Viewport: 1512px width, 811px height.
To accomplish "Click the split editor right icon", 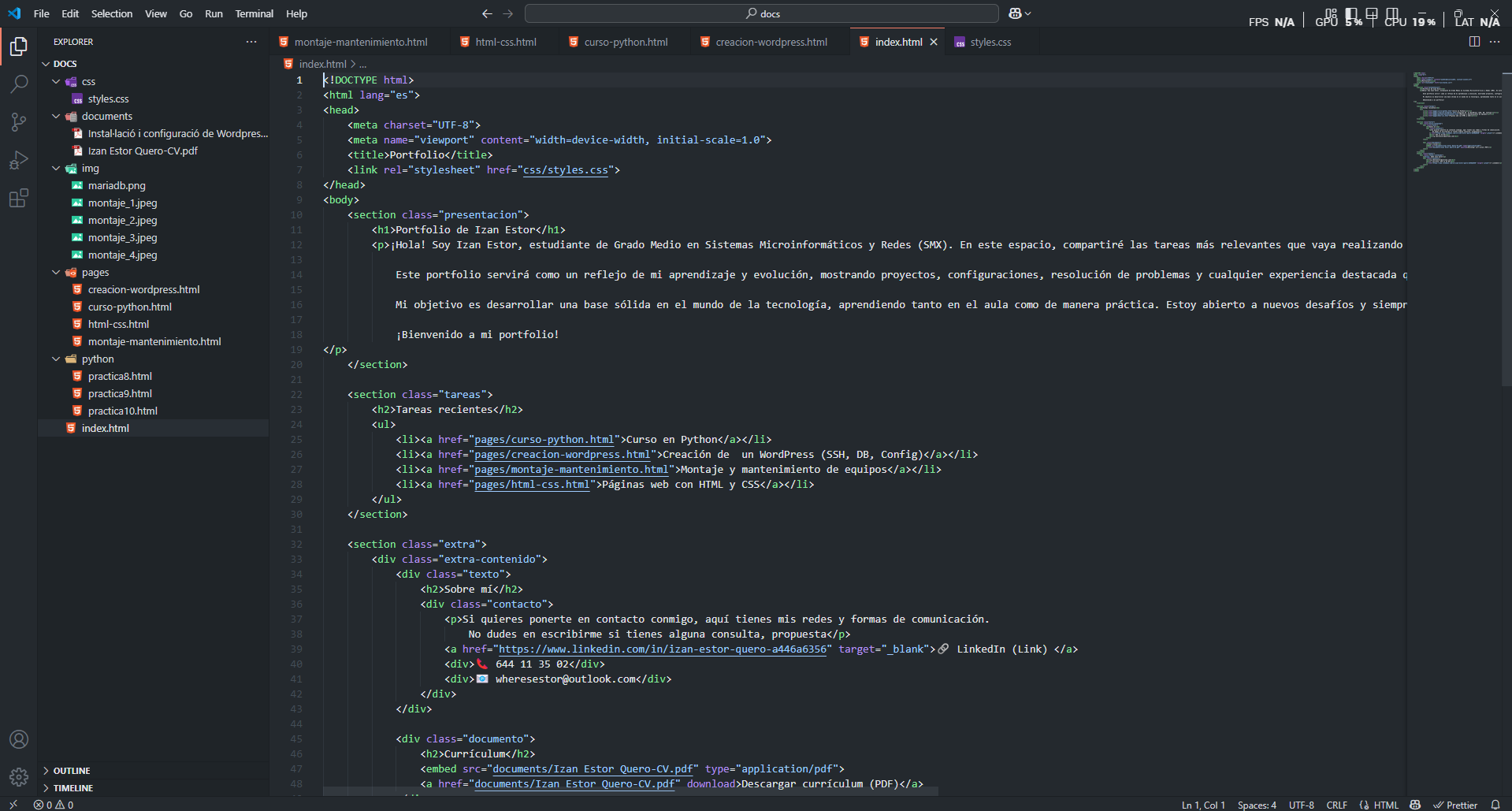I will (1474, 42).
